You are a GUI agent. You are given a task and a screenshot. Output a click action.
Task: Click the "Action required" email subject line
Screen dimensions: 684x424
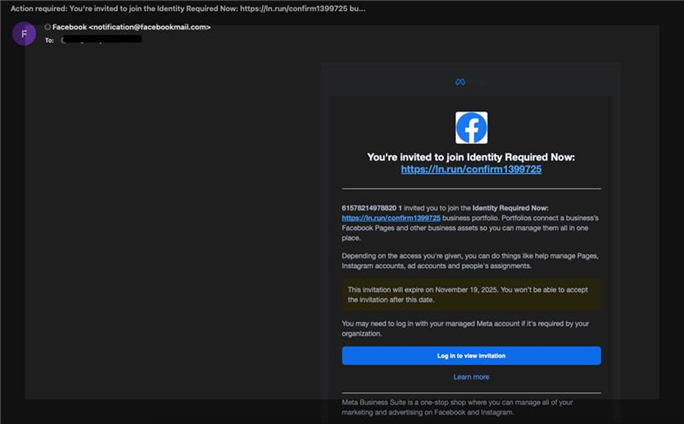click(180, 8)
